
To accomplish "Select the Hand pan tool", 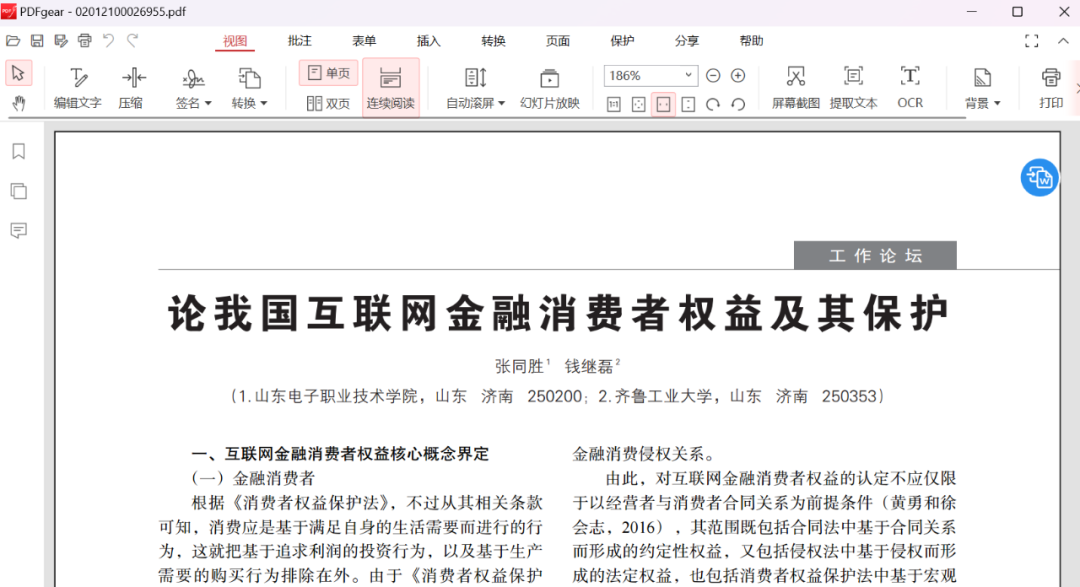I will pyautogui.click(x=18, y=100).
